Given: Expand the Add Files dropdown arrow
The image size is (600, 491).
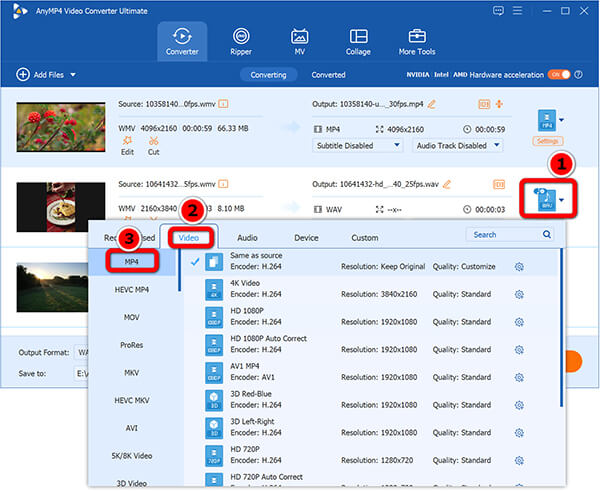Looking at the screenshot, I should click(73, 75).
